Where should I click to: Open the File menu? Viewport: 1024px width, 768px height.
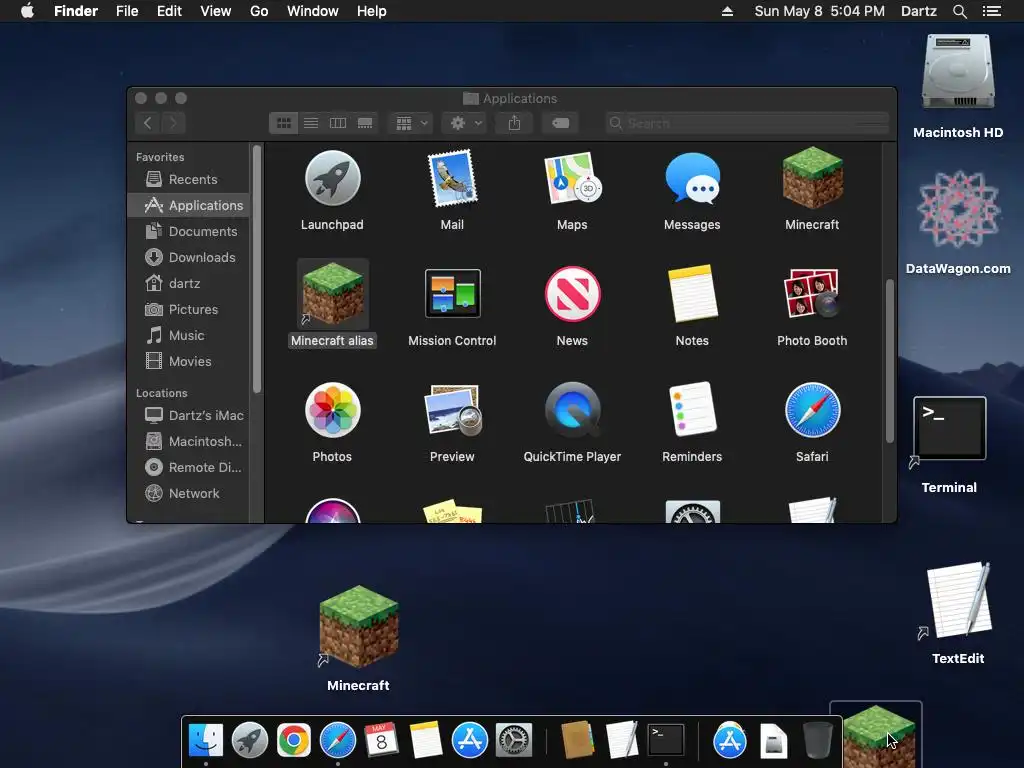click(x=127, y=11)
